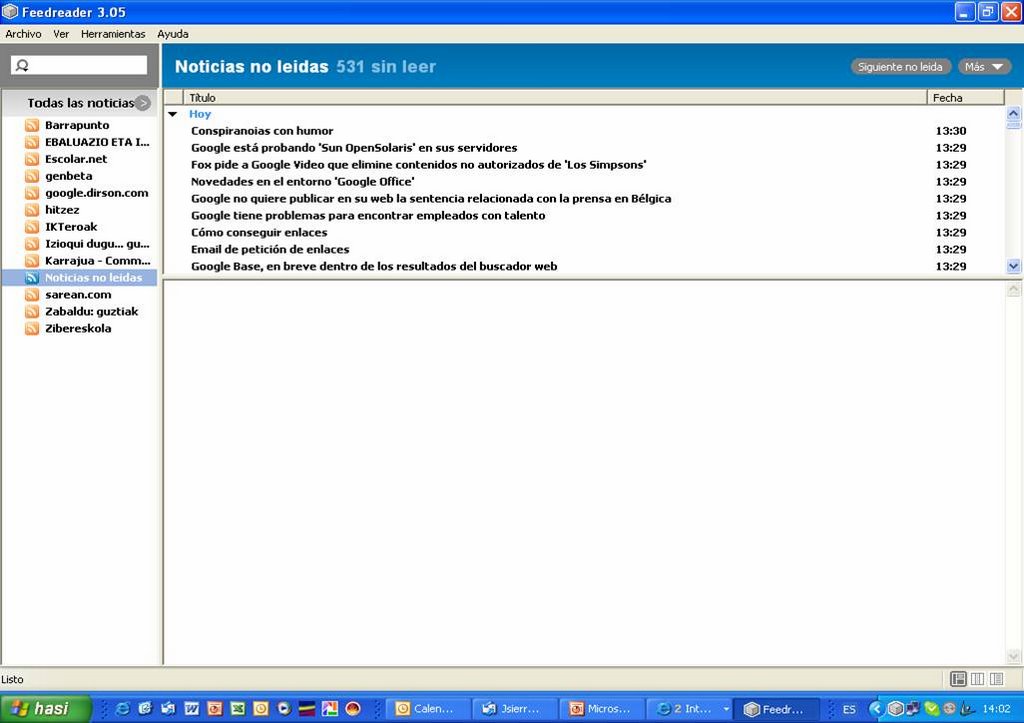Expand hidden system tray icons
This screenshot has width=1024, height=723.
click(876, 709)
